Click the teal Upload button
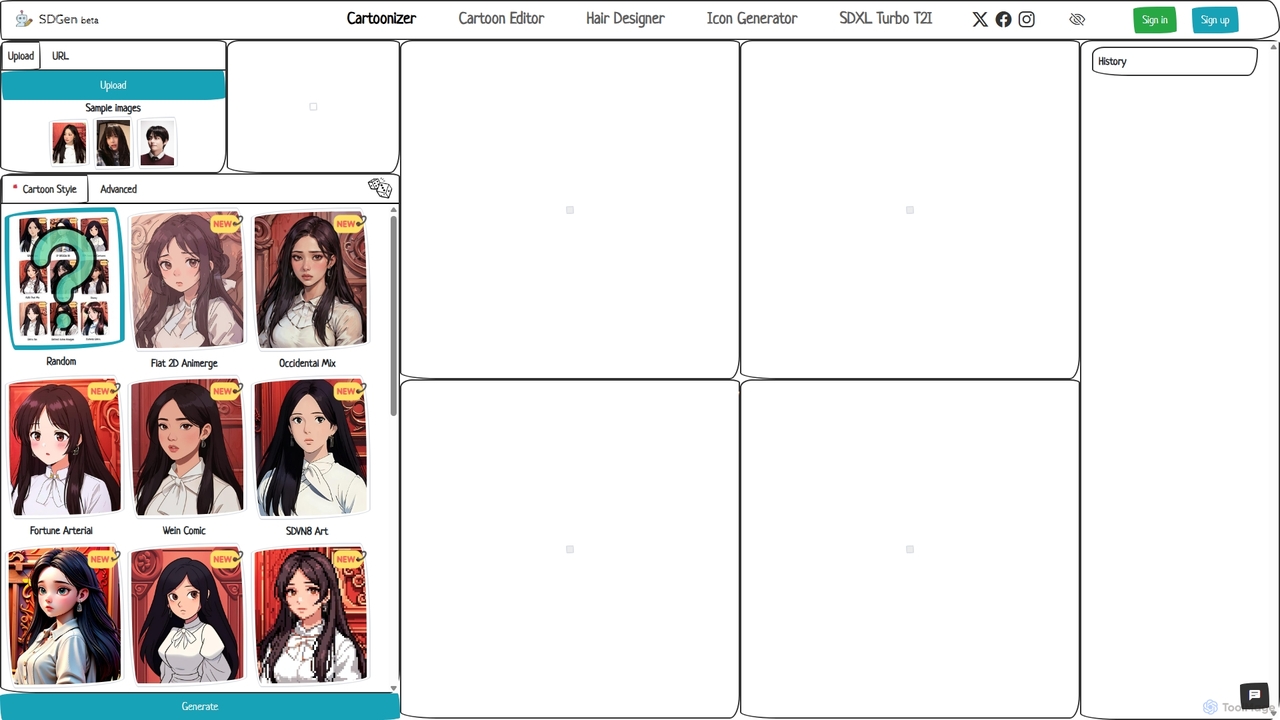 [x=113, y=85]
